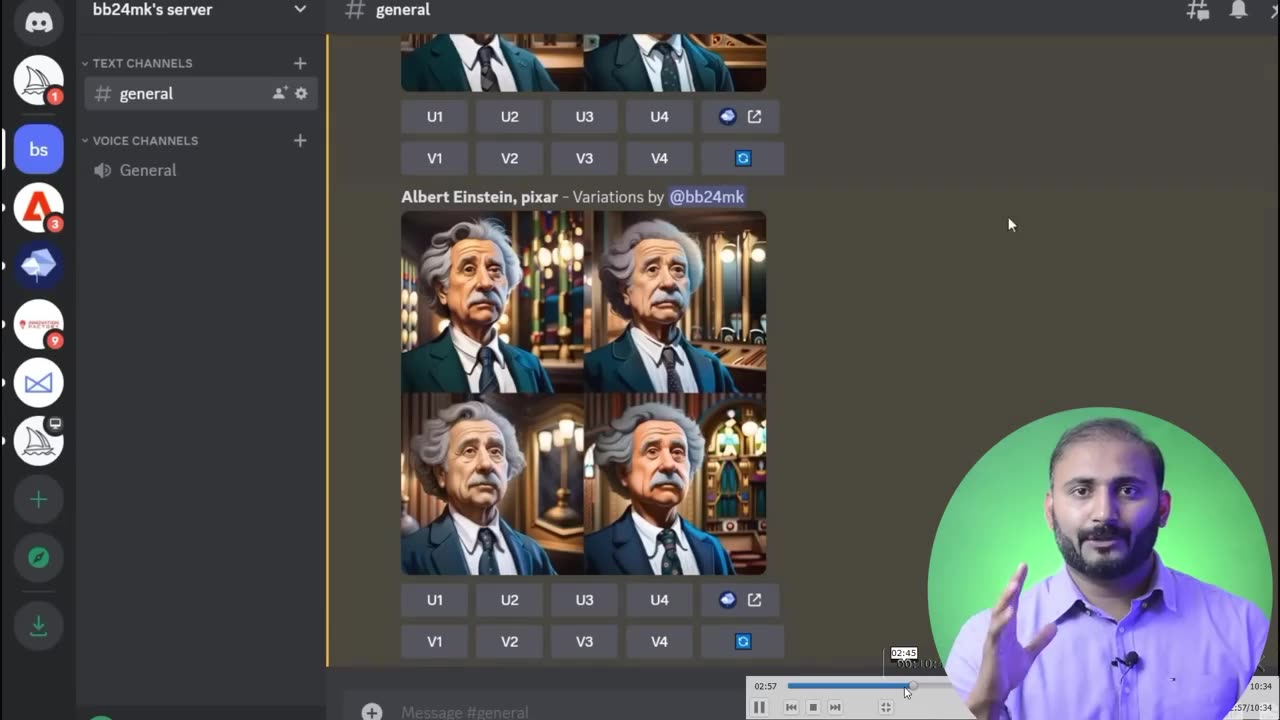Open bottom-left Einstein image in Variations grid
Viewport: 1280px width, 720px height.
[x=492, y=484]
